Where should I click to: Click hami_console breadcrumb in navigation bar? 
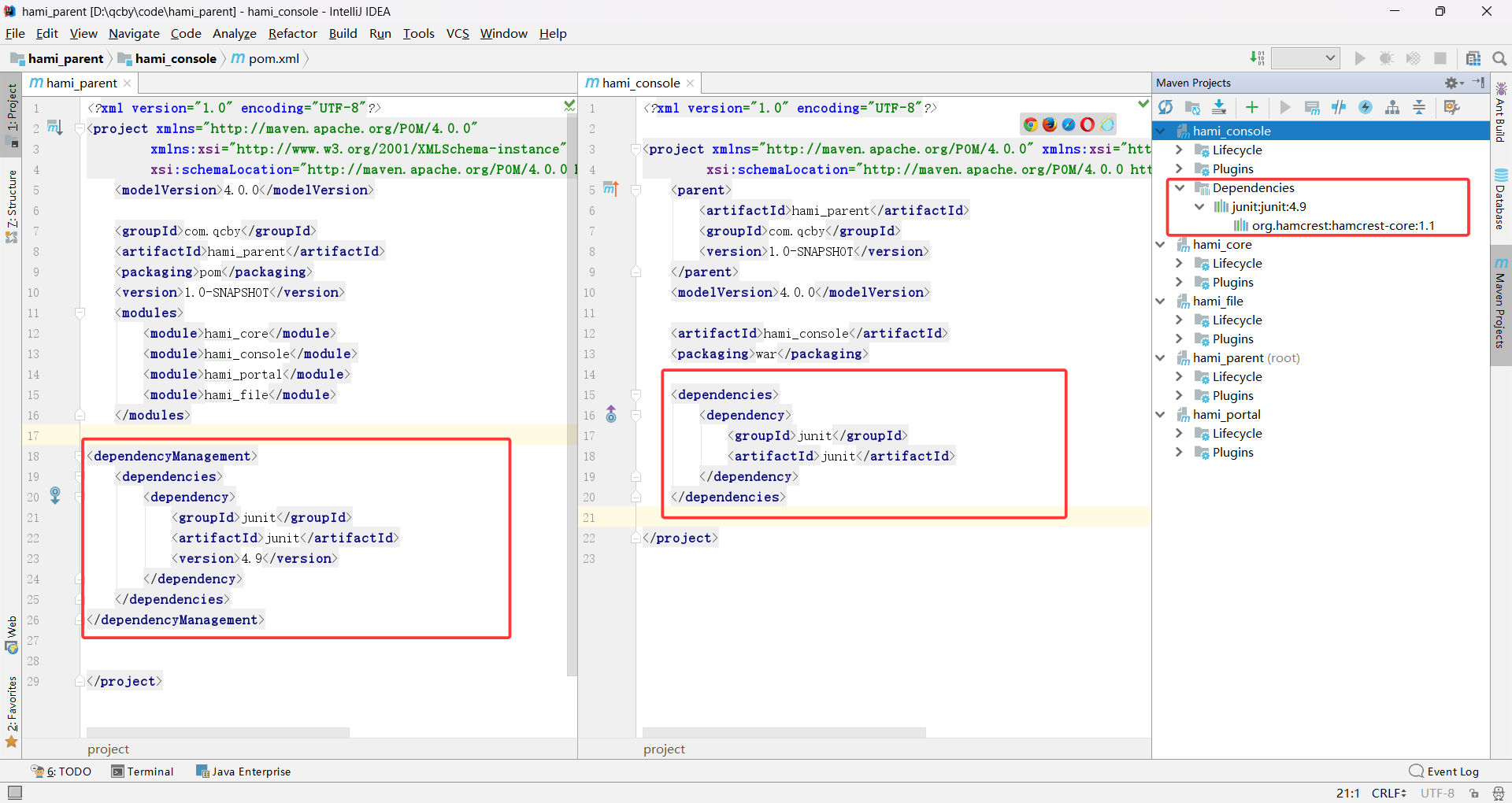click(x=167, y=58)
